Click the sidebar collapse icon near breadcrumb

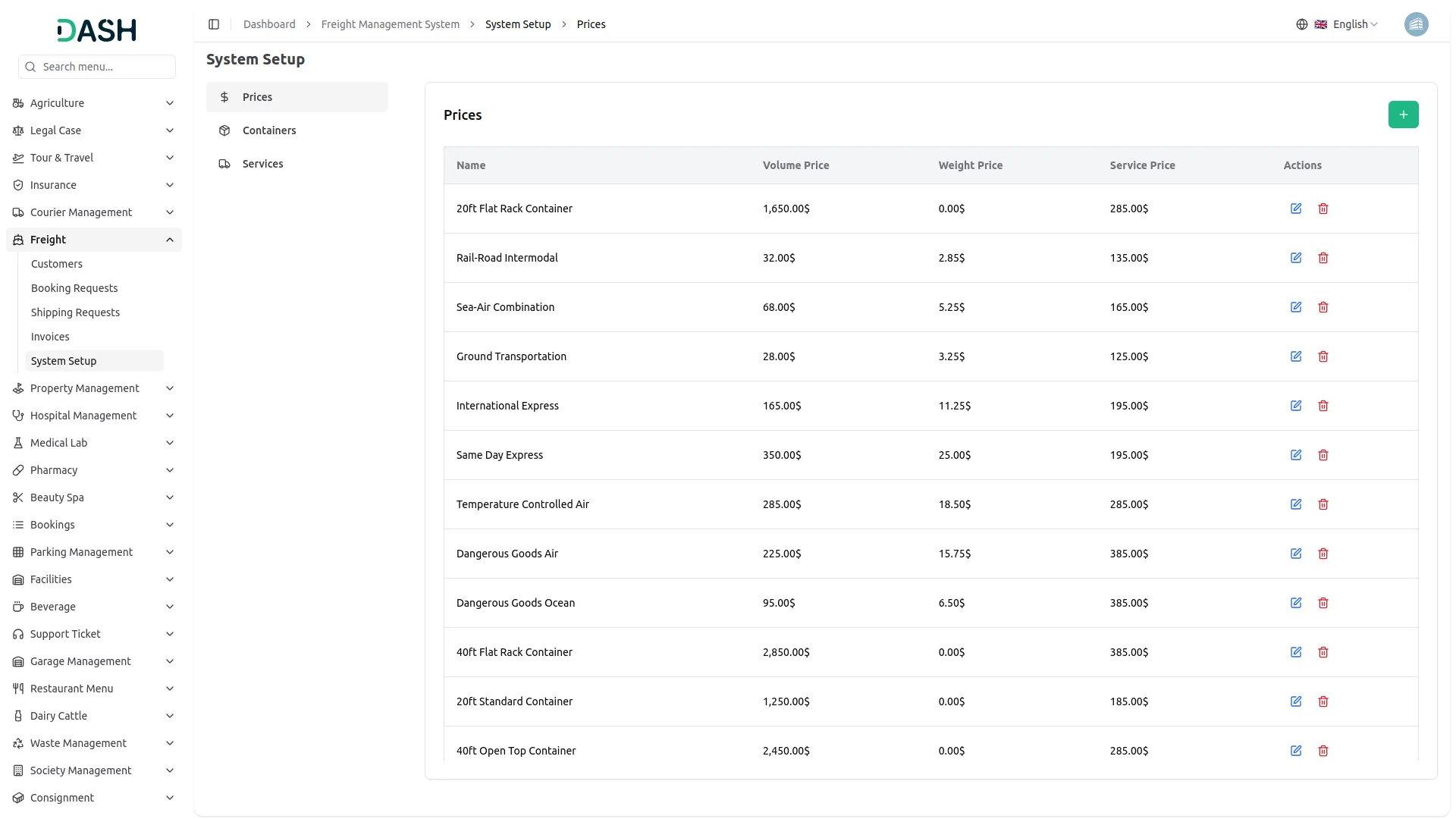coord(214,24)
